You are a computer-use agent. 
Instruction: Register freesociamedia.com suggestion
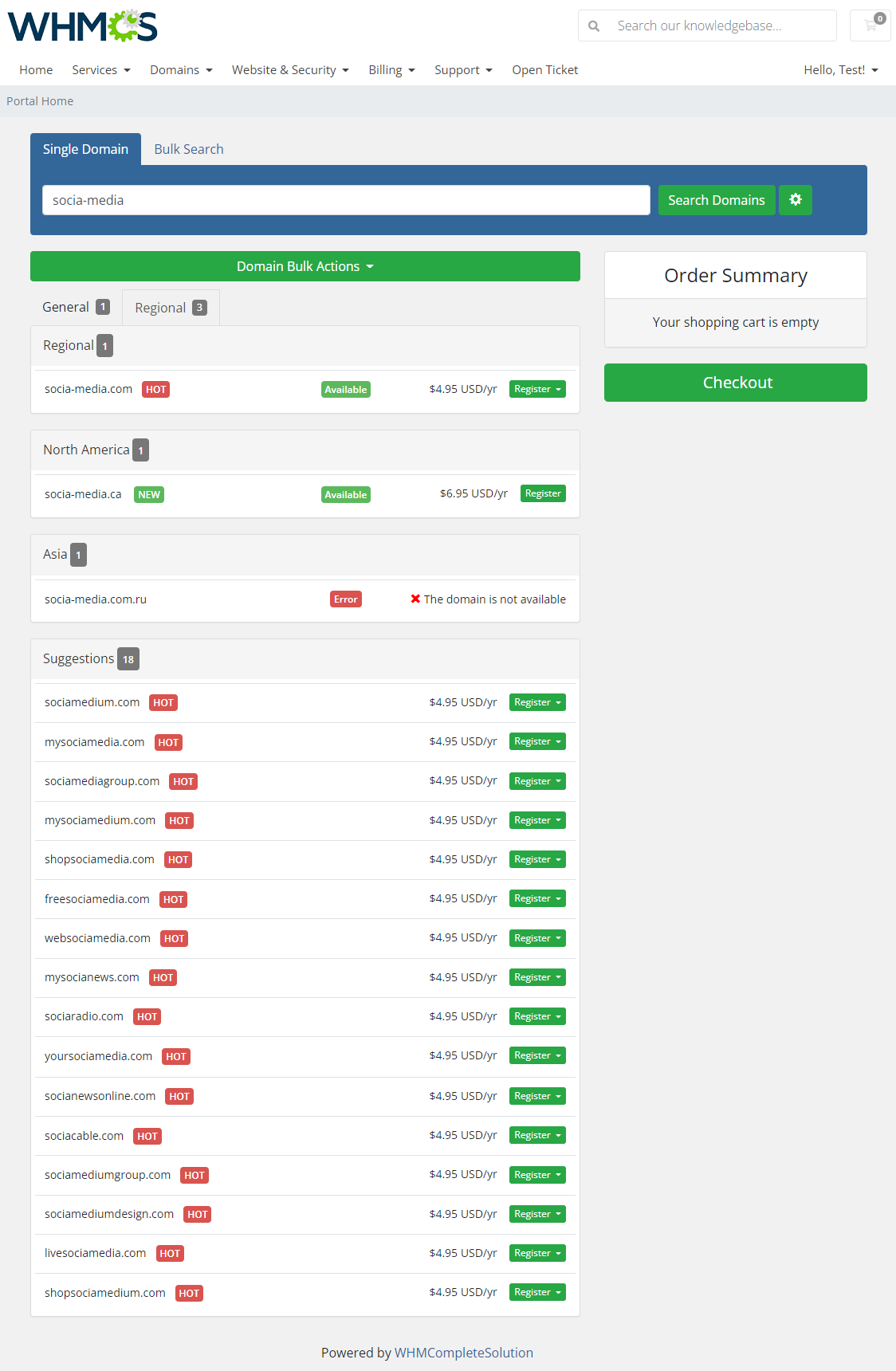tap(537, 898)
